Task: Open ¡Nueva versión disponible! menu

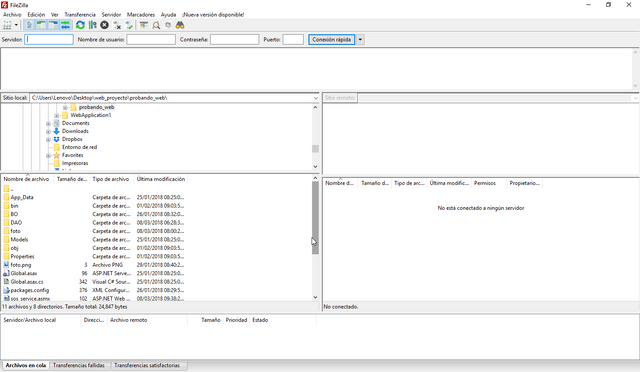Action: (213, 14)
